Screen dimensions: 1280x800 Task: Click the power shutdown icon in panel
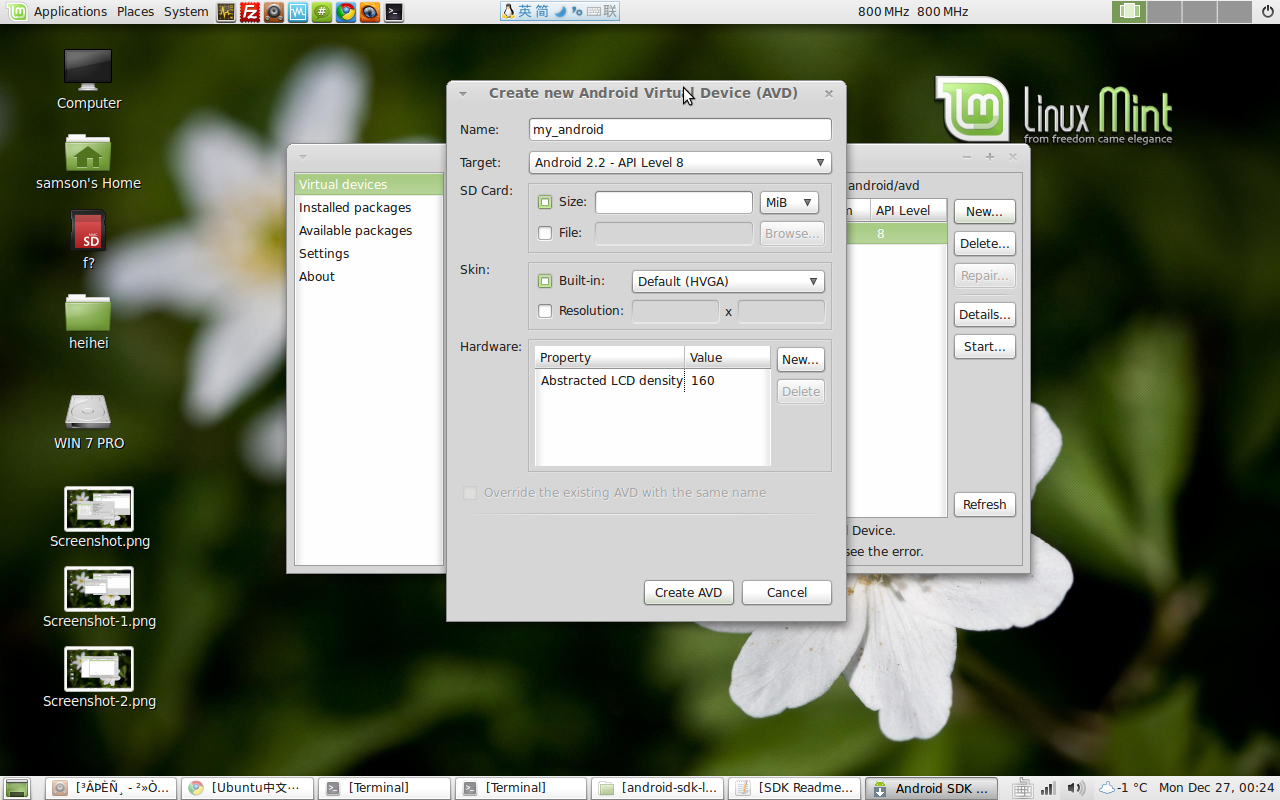coord(1267,12)
